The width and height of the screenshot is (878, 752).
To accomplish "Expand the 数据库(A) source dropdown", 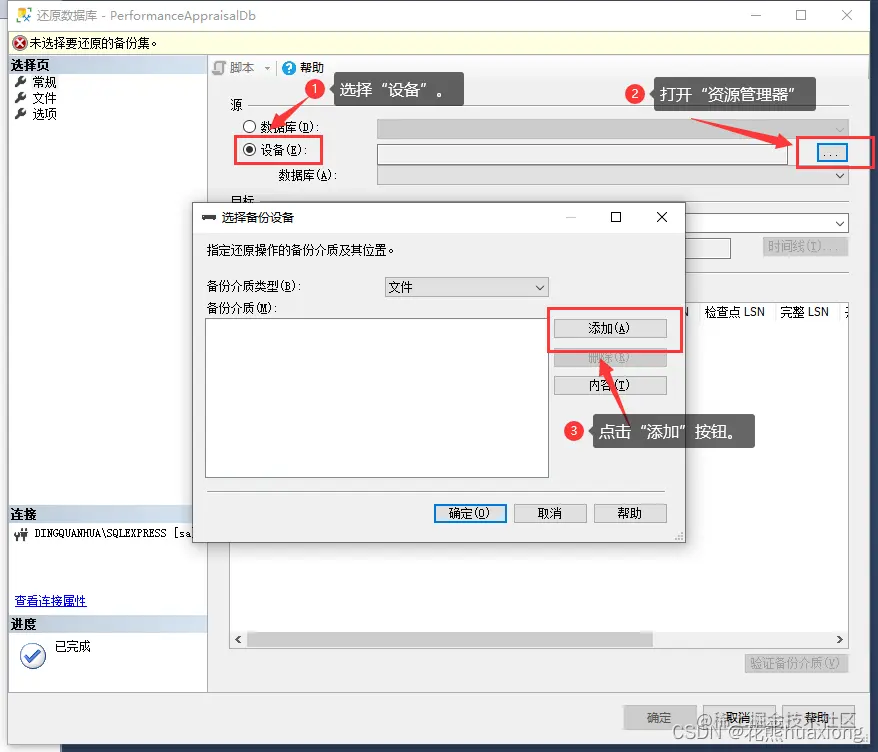I will tap(839, 175).
